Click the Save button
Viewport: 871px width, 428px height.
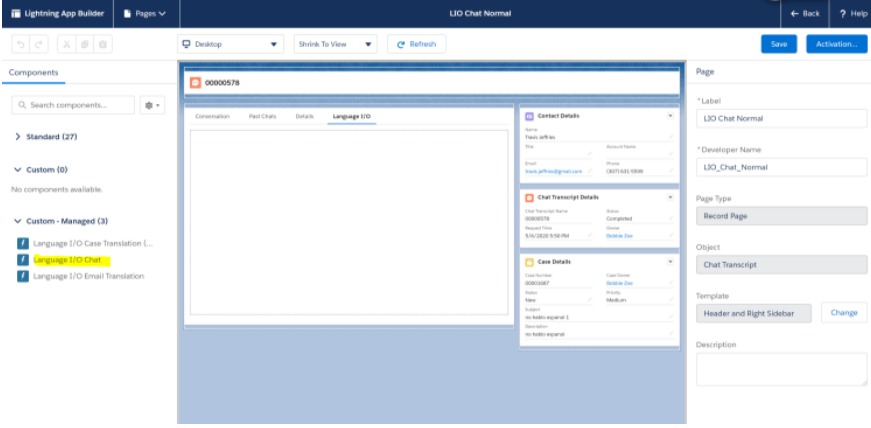click(779, 44)
